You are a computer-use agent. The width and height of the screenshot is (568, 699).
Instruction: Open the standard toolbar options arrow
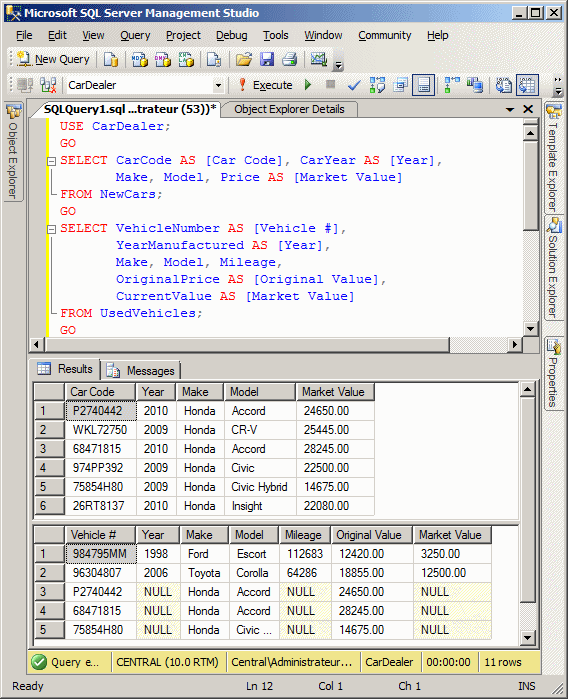(x=338, y=66)
